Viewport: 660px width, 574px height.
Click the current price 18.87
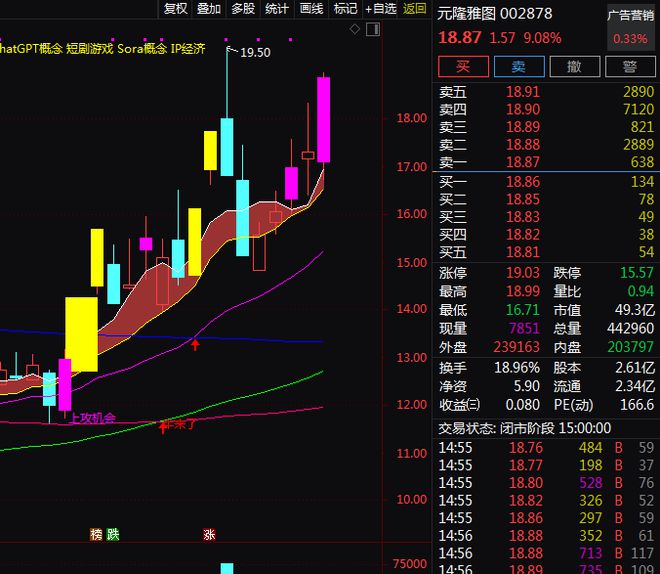point(460,38)
